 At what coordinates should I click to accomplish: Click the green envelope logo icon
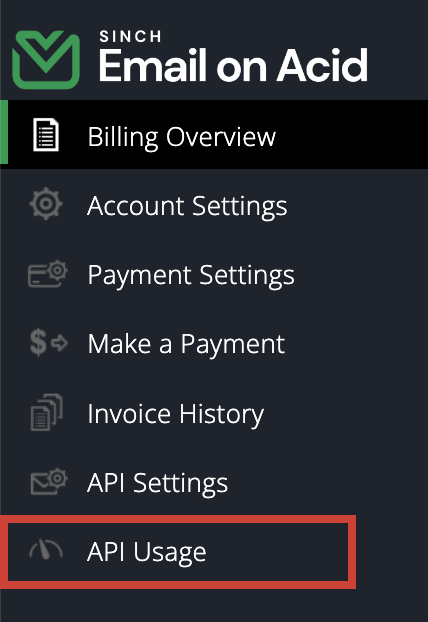tap(46, 60)
